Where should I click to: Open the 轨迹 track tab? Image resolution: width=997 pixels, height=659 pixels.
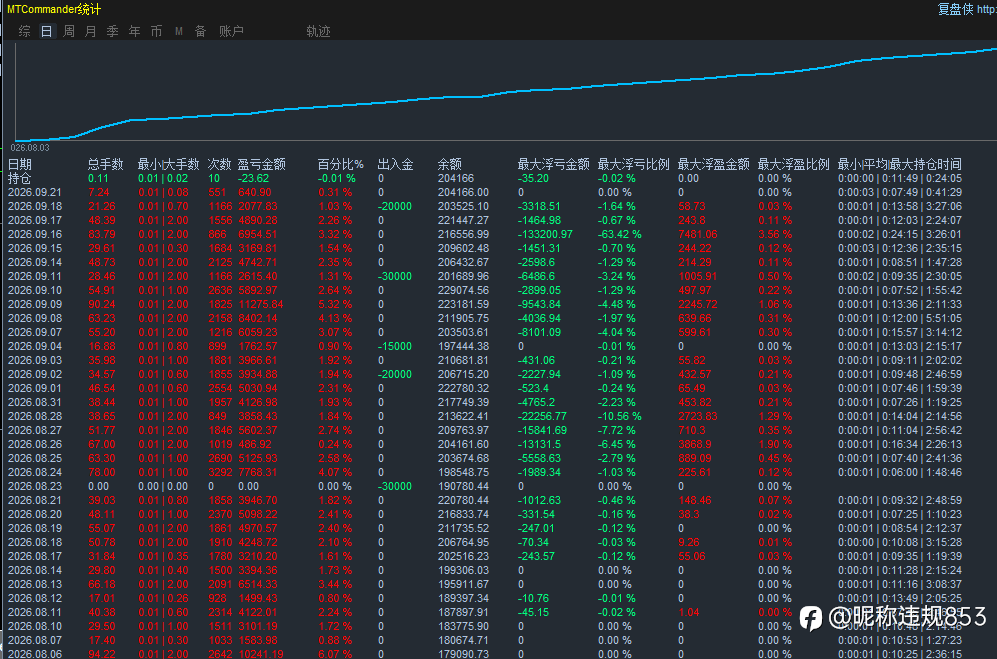click(319, 31)
